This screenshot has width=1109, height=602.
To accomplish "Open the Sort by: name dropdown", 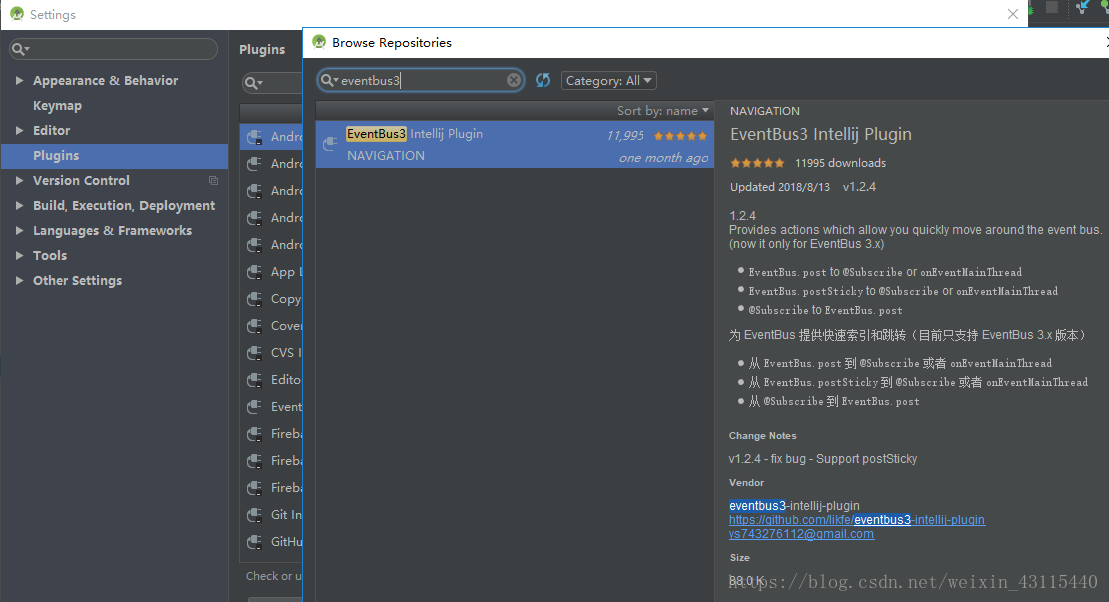I will click(x=662, y=110).
